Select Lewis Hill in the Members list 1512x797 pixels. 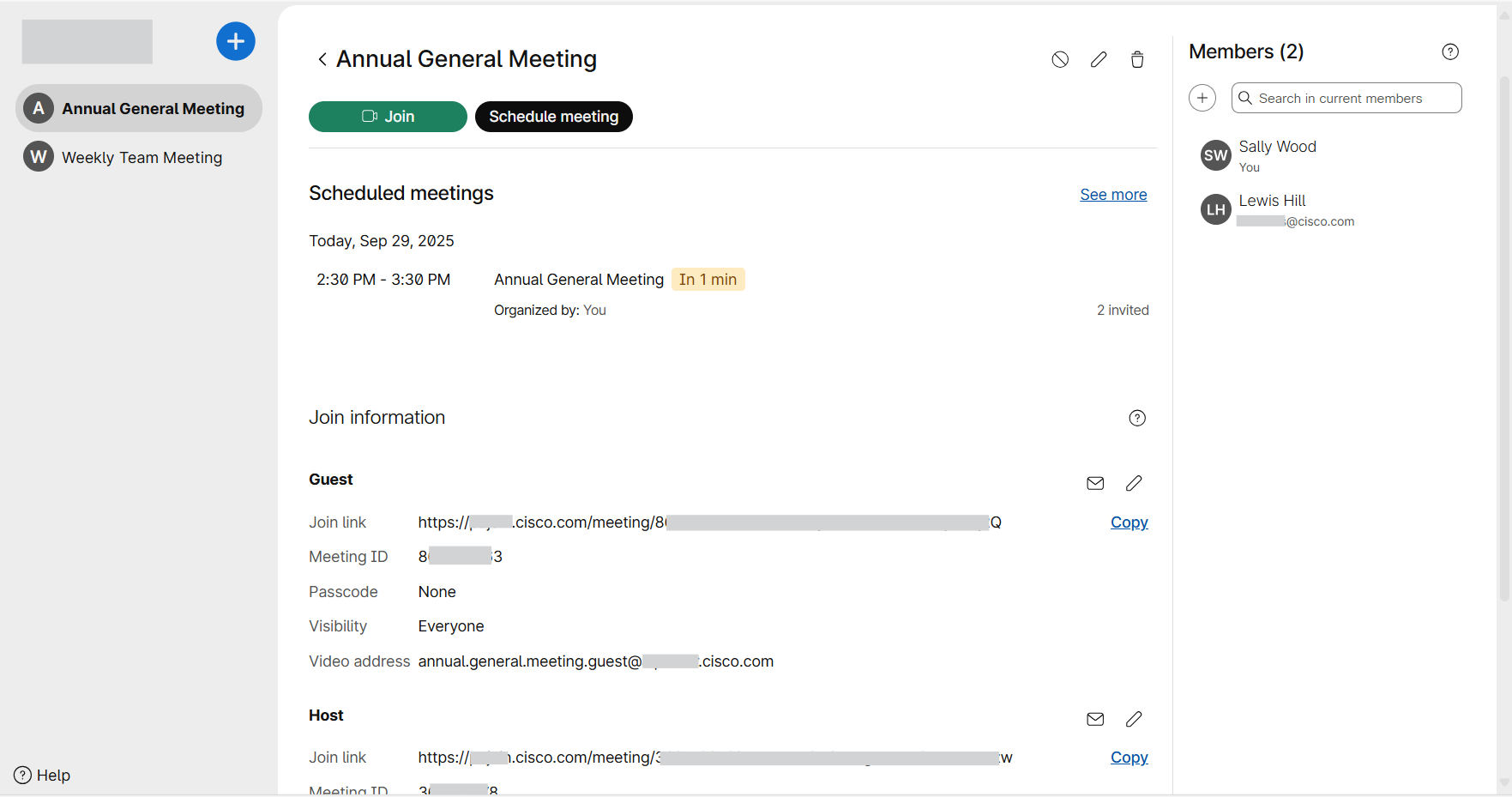[1272, 209]
